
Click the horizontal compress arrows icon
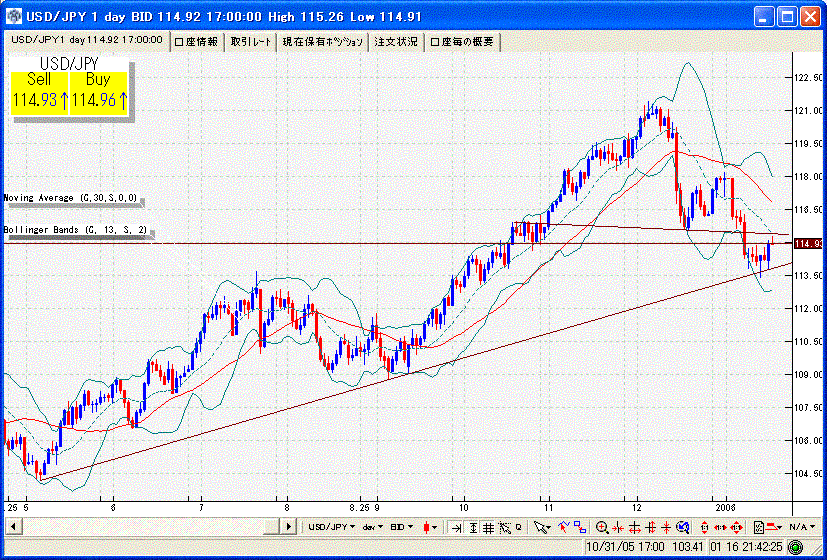click(618, 527)
